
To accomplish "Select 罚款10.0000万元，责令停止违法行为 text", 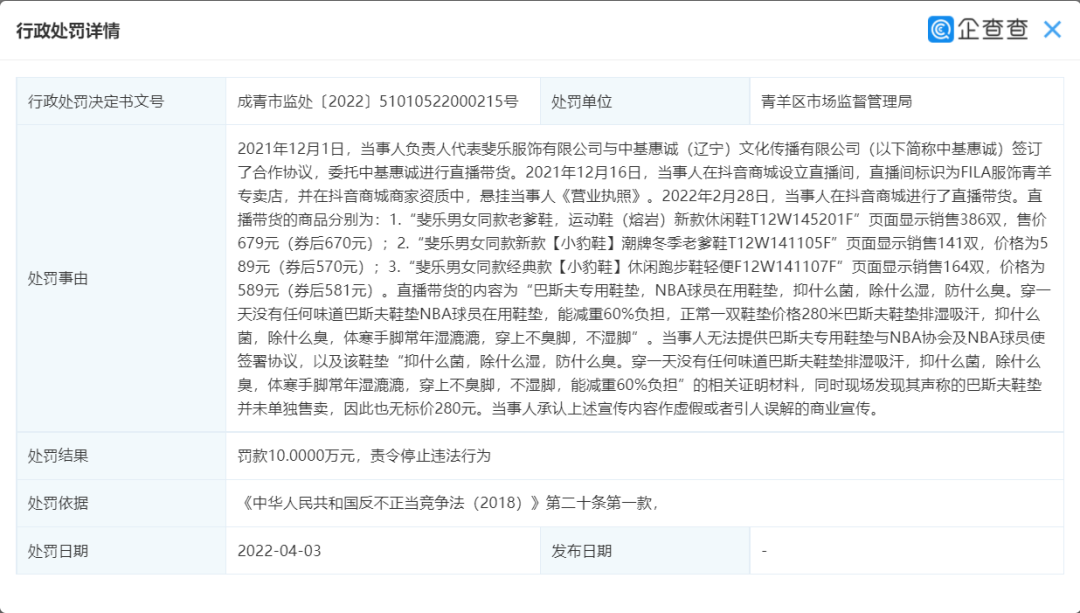I will tap(364, 456).
